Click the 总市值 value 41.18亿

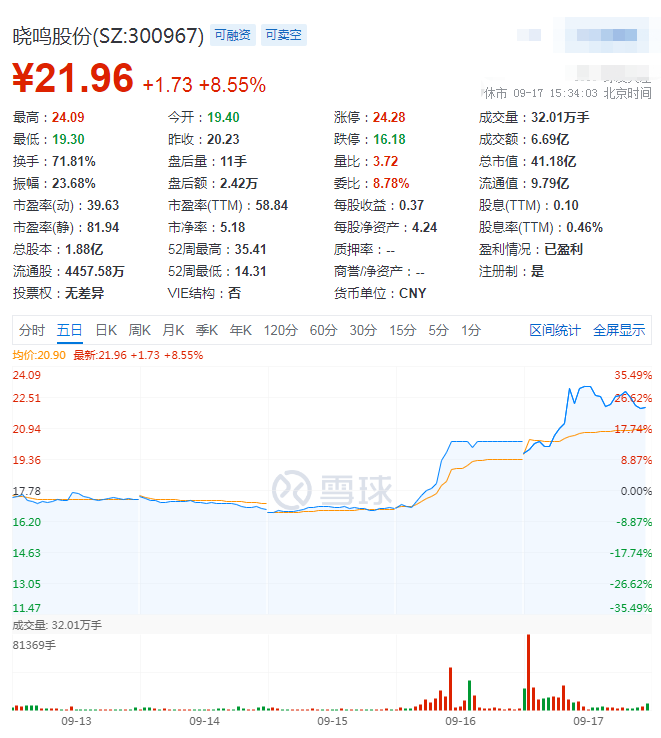(554, 161)
